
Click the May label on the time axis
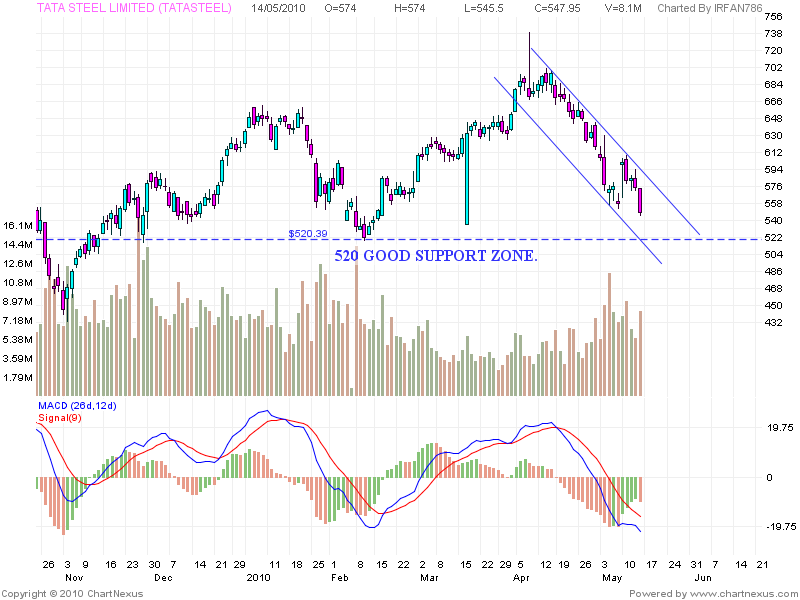click(610, 576)
